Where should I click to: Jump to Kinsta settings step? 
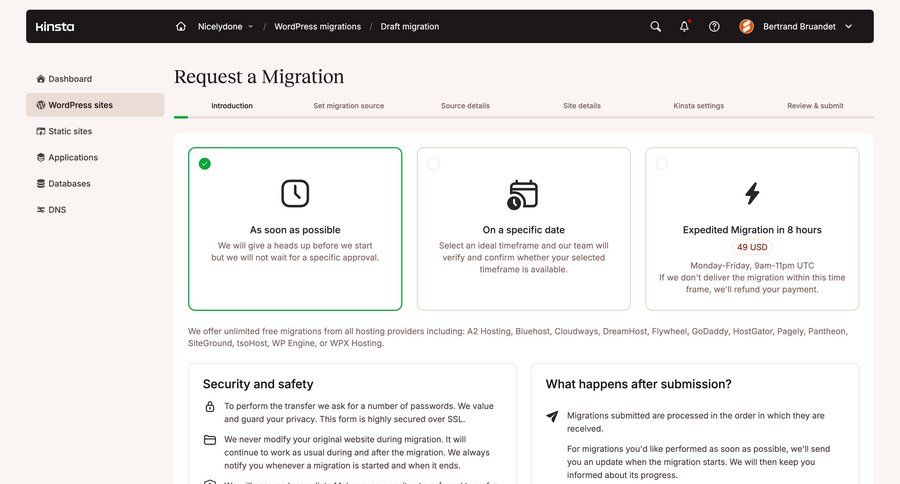click(x=699, y=106)
